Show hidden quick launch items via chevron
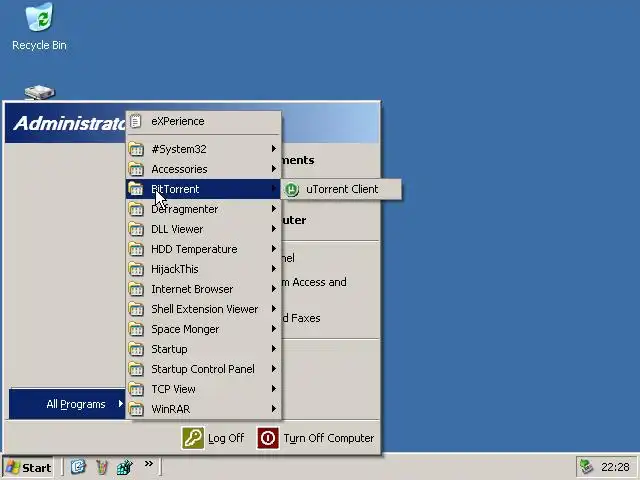Viewport: 640px width, 480px height. 149,463
